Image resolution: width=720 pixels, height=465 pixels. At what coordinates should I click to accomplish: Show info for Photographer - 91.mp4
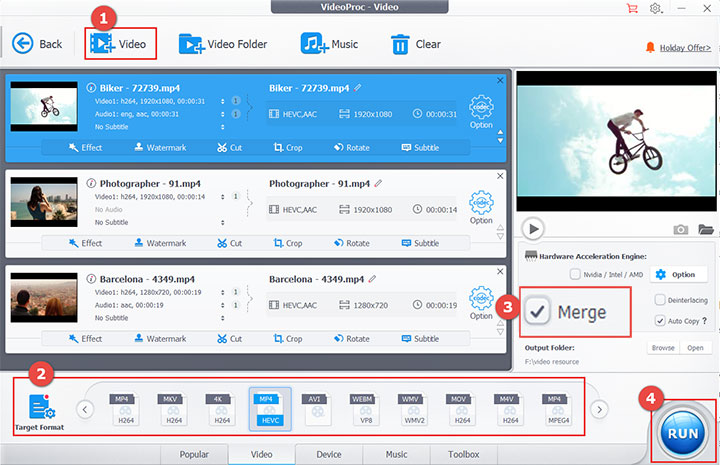pos(91,183)
